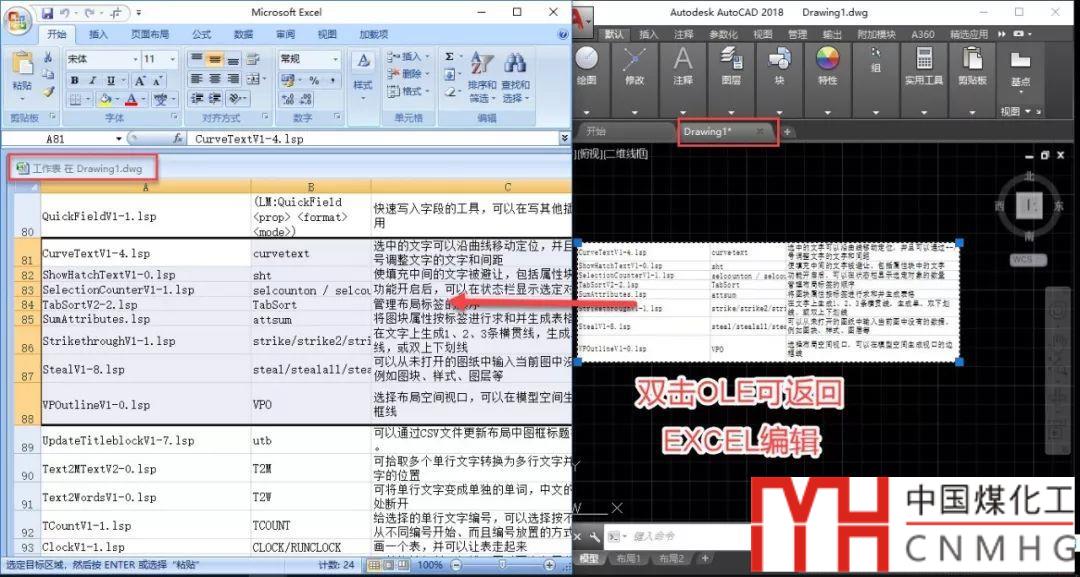Click the Increase Indent icon
Image resolution: width=1080 pixels, height=577 pixels.
pos(215,99)
